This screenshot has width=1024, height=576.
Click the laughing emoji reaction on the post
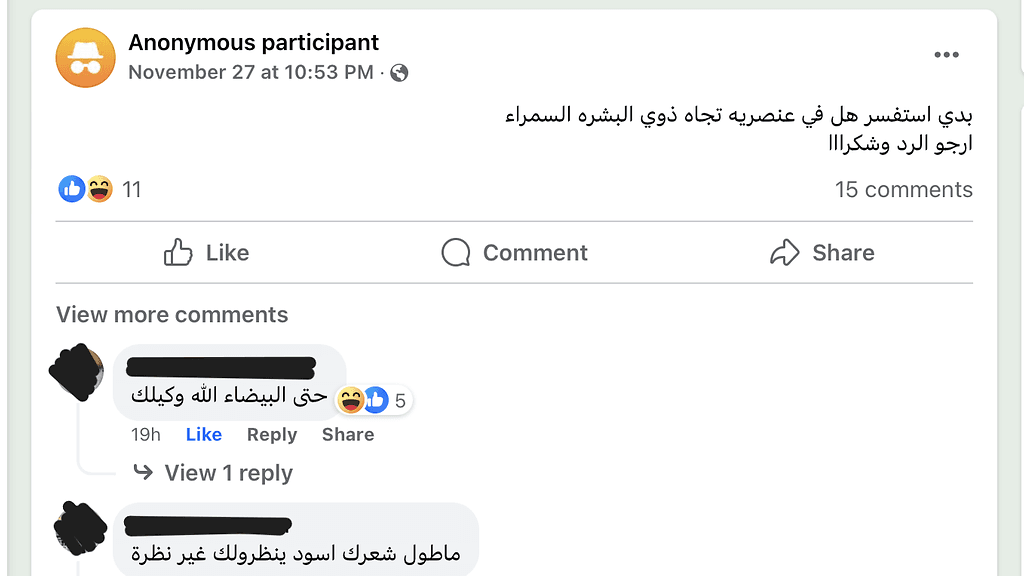tap(98, 189)
